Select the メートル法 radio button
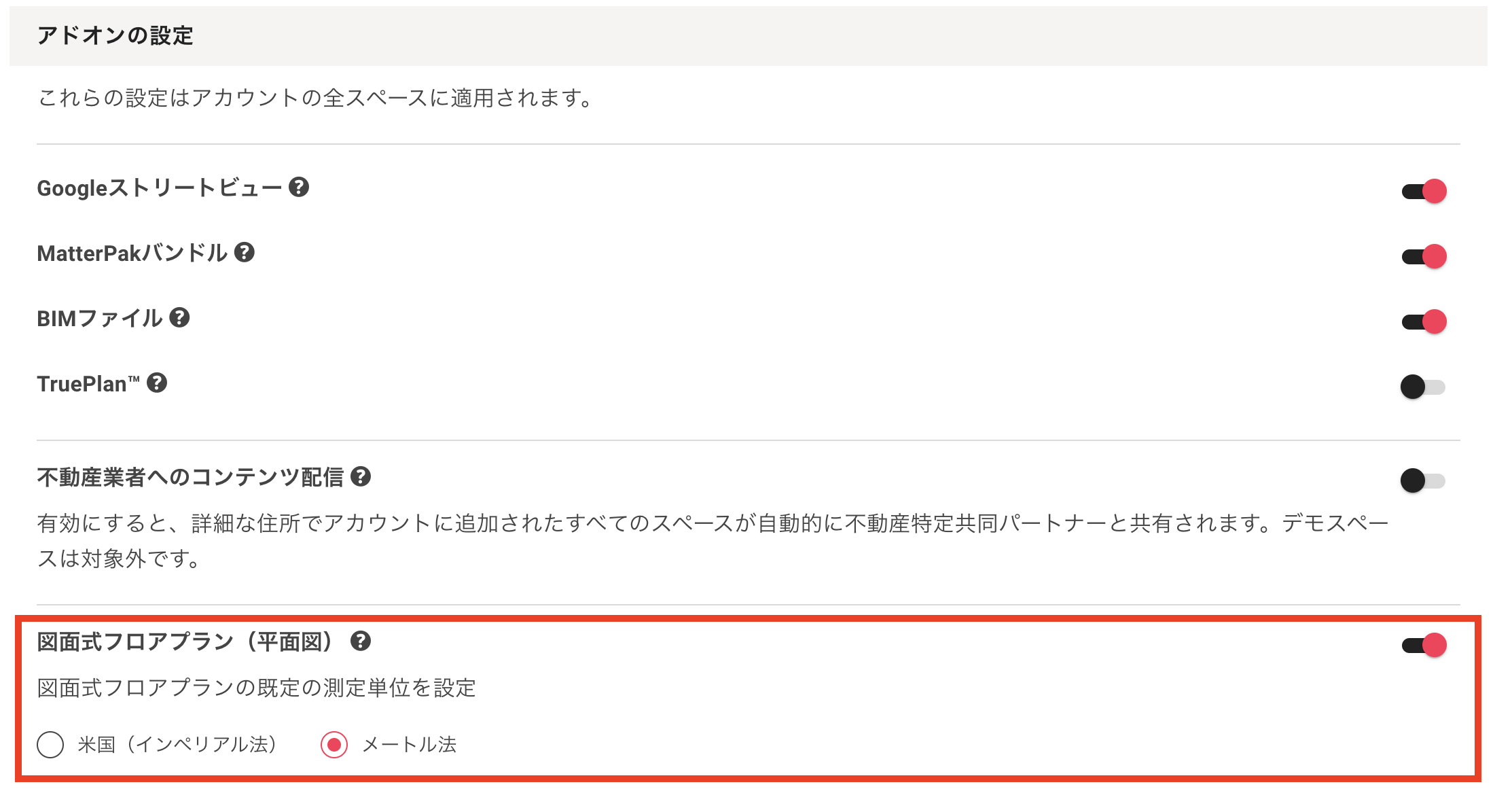The height and width of the screenshot is (810, 1512). tap(334, 745)
